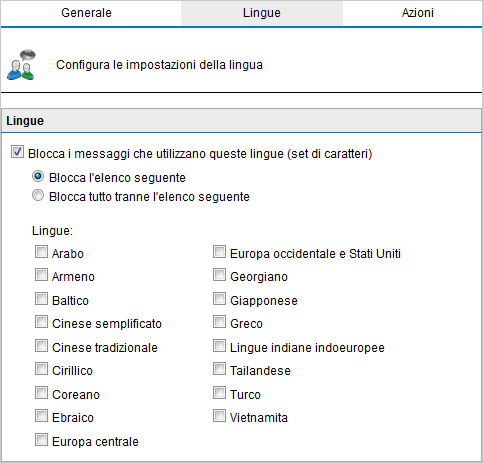The width and height of the screenshot is (483, 463).
Task: Tick Lingue indiane indoeuropee checkbox
Action: point(219,346)
